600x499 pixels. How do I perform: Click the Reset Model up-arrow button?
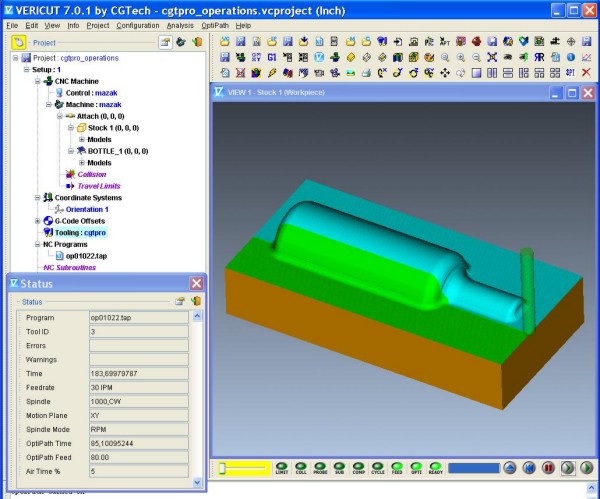510,468
